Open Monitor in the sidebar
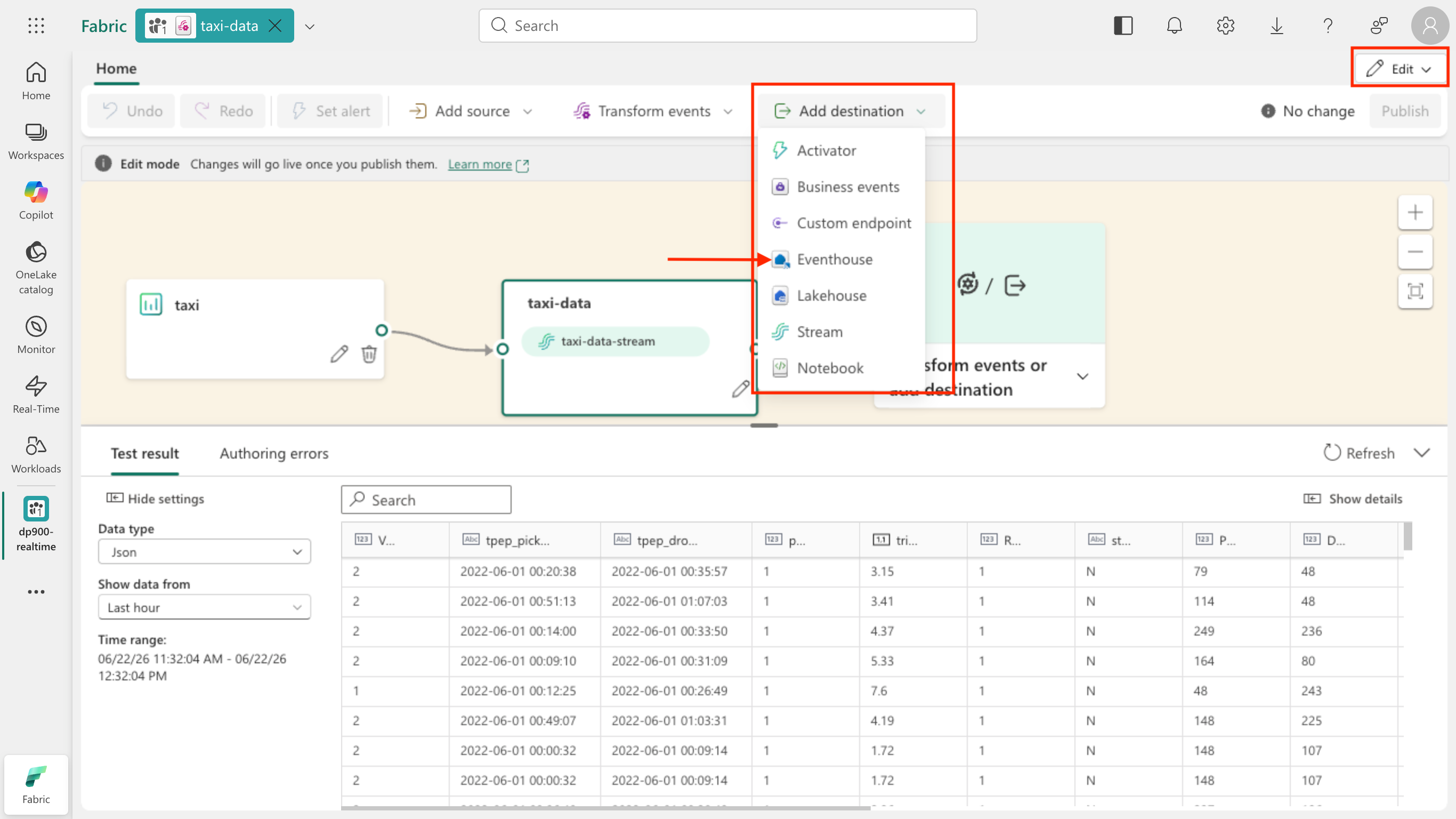Screen dimensions: 1456x819 [36, 335]
